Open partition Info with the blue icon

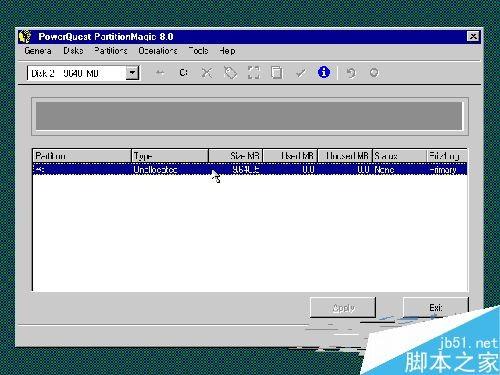(324, 72)
